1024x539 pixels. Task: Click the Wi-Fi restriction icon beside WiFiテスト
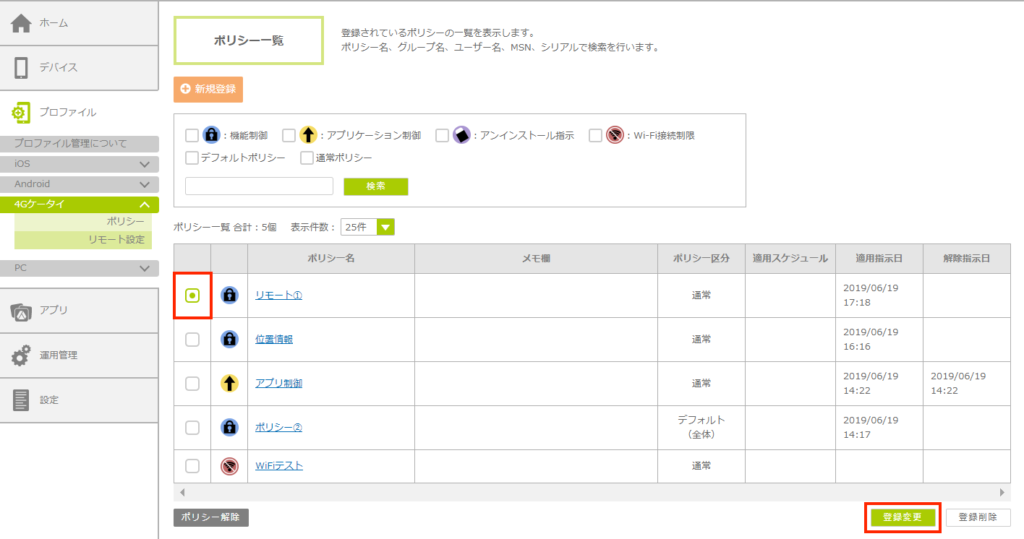[x=229, y=465]
